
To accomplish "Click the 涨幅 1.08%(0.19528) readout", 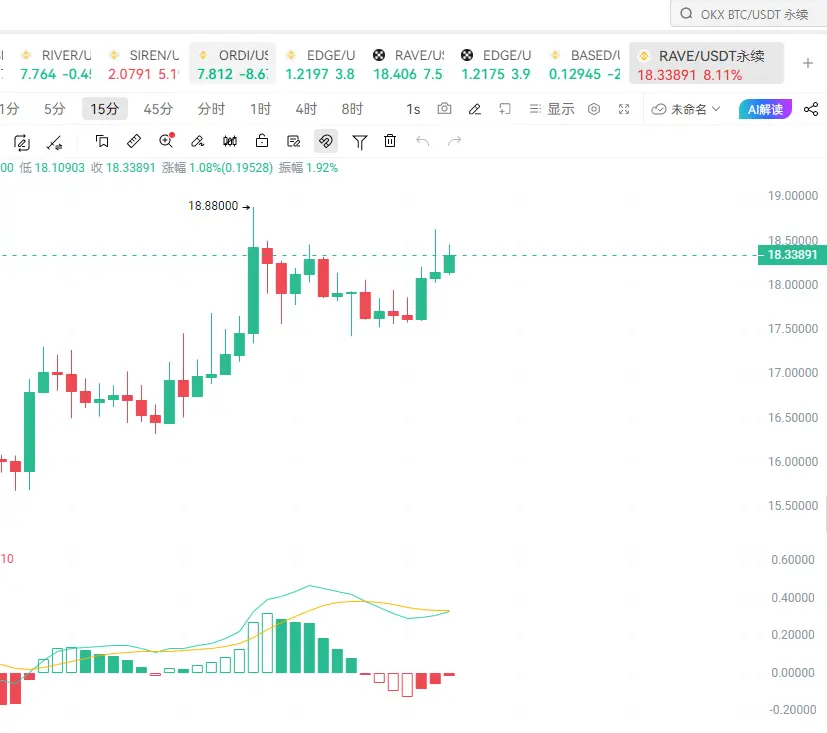I will coord(217,168).
